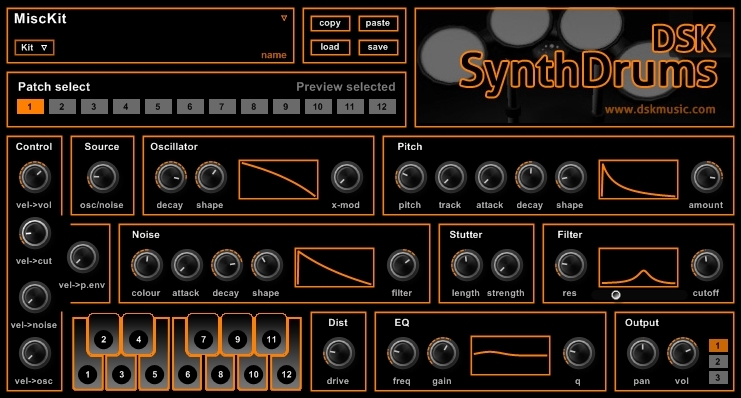Select patch 7
The width and height of the screenshot is (741, 398).
click(222, 107)
